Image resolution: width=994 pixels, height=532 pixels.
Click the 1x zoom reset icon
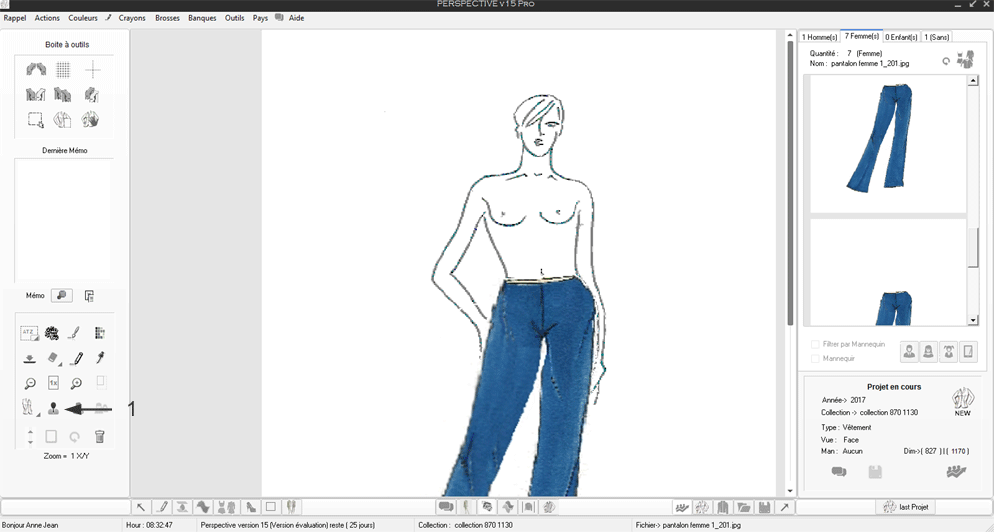(53, 383)
